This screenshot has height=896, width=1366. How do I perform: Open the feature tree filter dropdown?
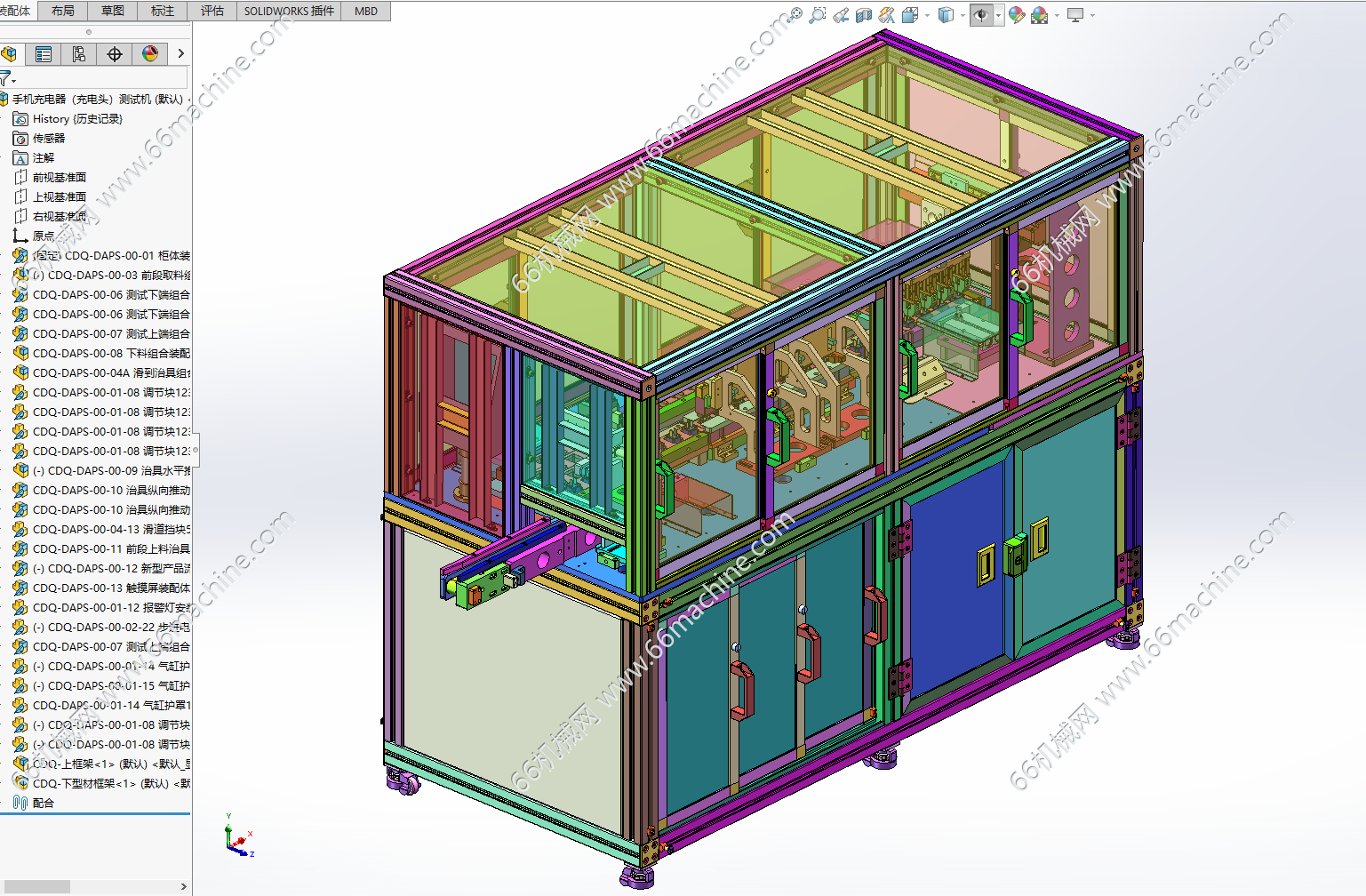click(7, 79)
